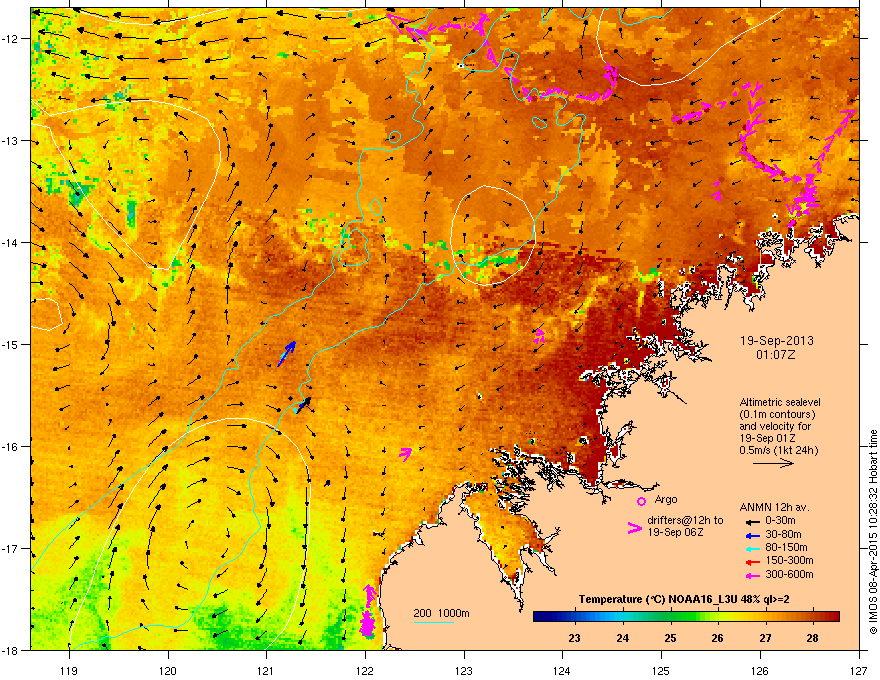Click the latitude axis label -15
The height and width of the screenshot is (680, 880).
coord(10,344)
